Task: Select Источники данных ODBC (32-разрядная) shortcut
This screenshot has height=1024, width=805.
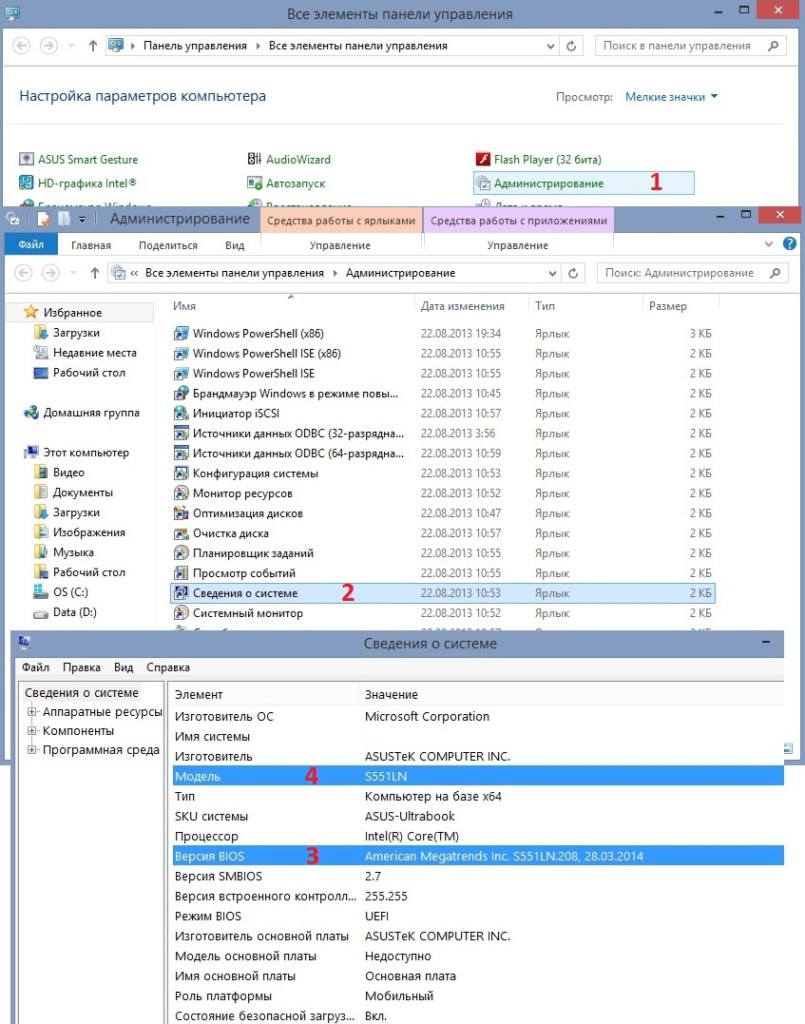Action: pyautogui.click(x=444, y=434)
